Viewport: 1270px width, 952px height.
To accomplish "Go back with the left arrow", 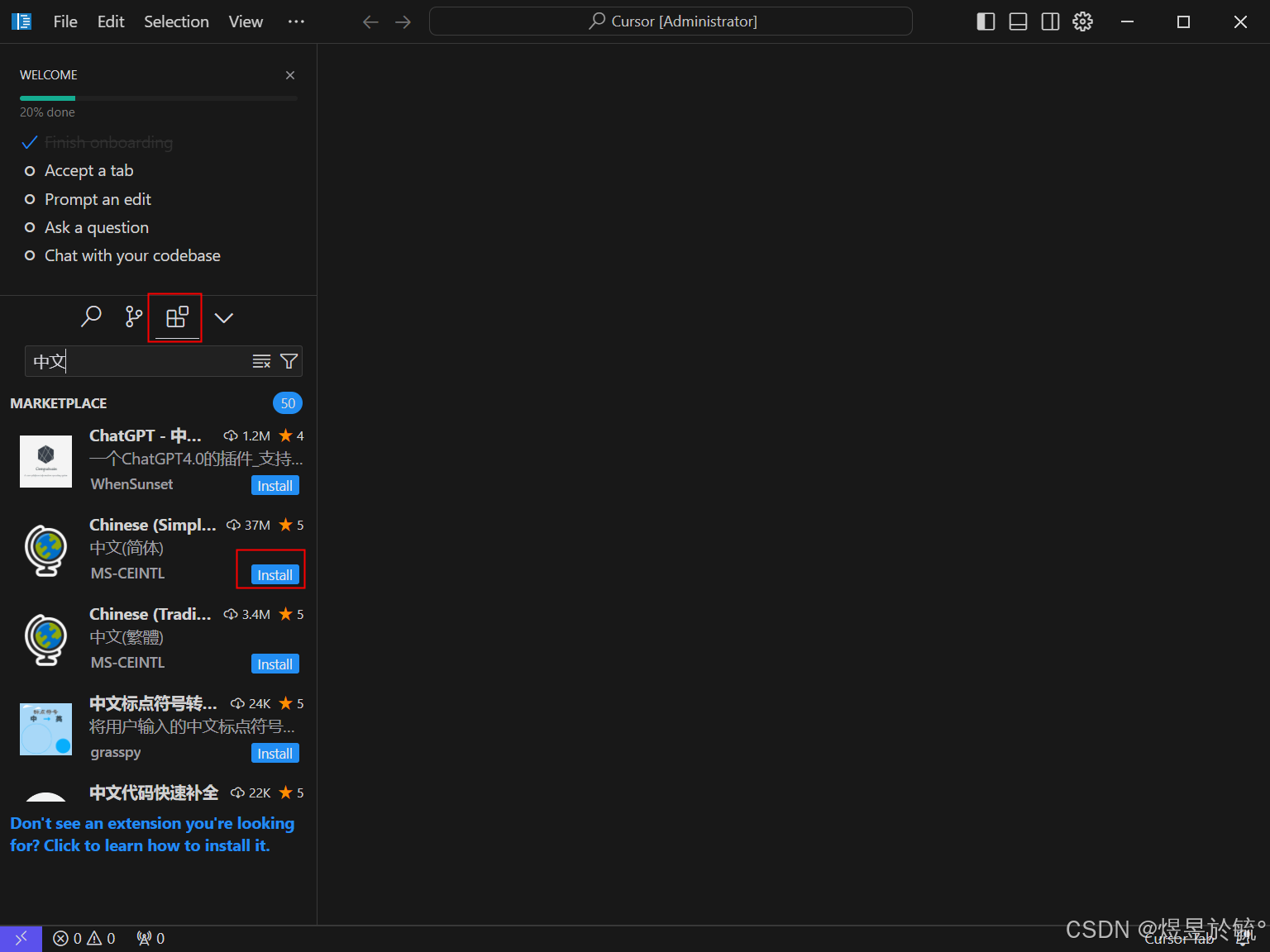I will [x=370, y=22].
